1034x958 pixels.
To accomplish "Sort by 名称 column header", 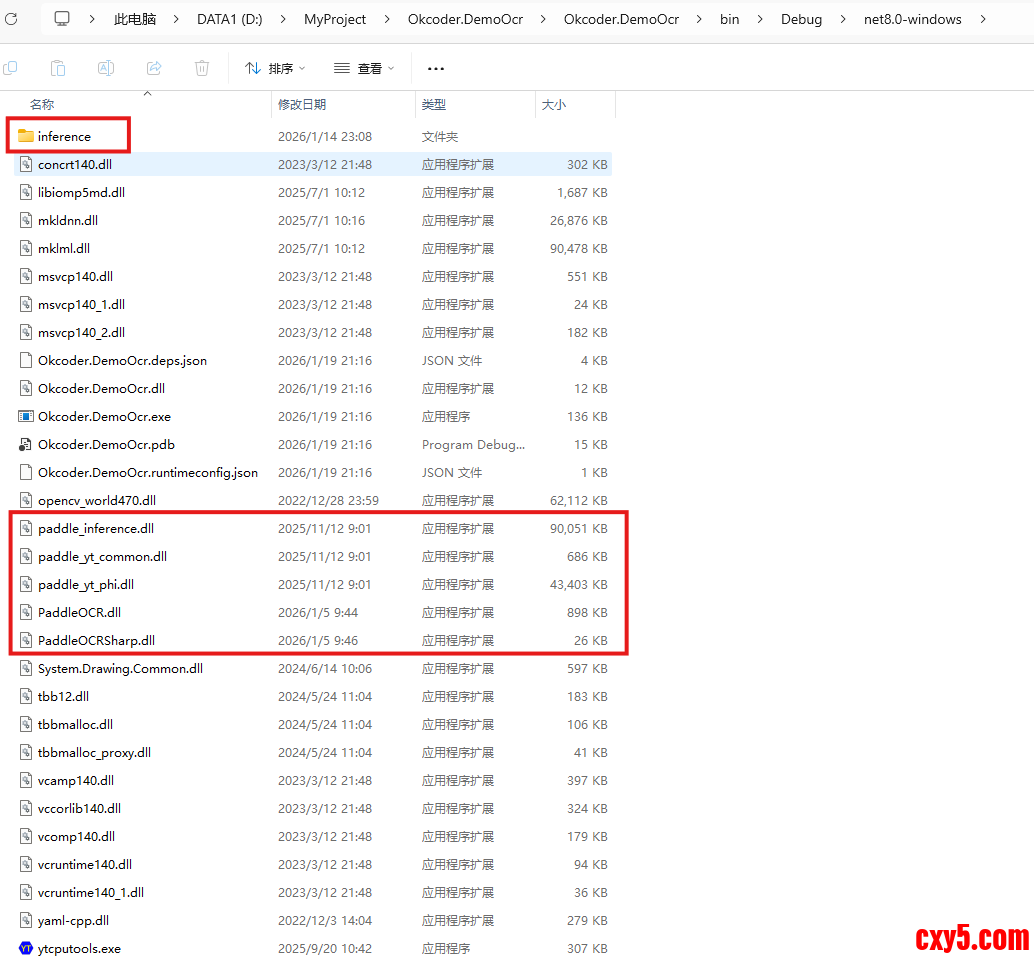I will point(42,104).
